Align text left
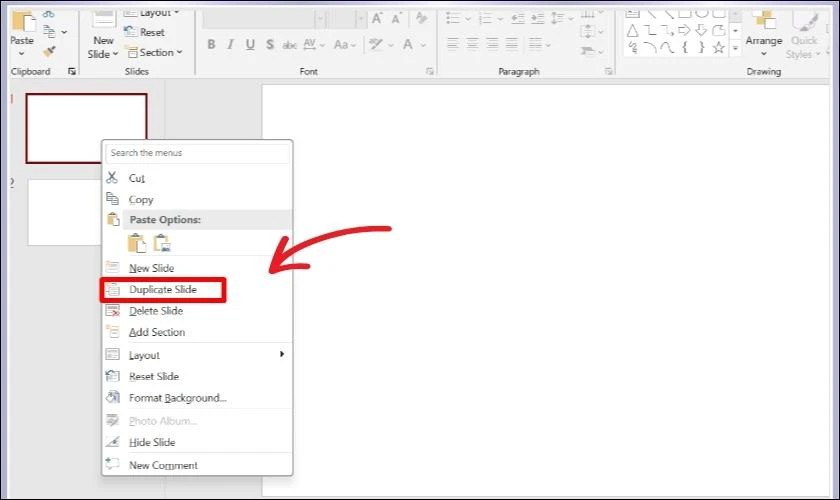Screen dimensions: 840x500 coord(453,44)
